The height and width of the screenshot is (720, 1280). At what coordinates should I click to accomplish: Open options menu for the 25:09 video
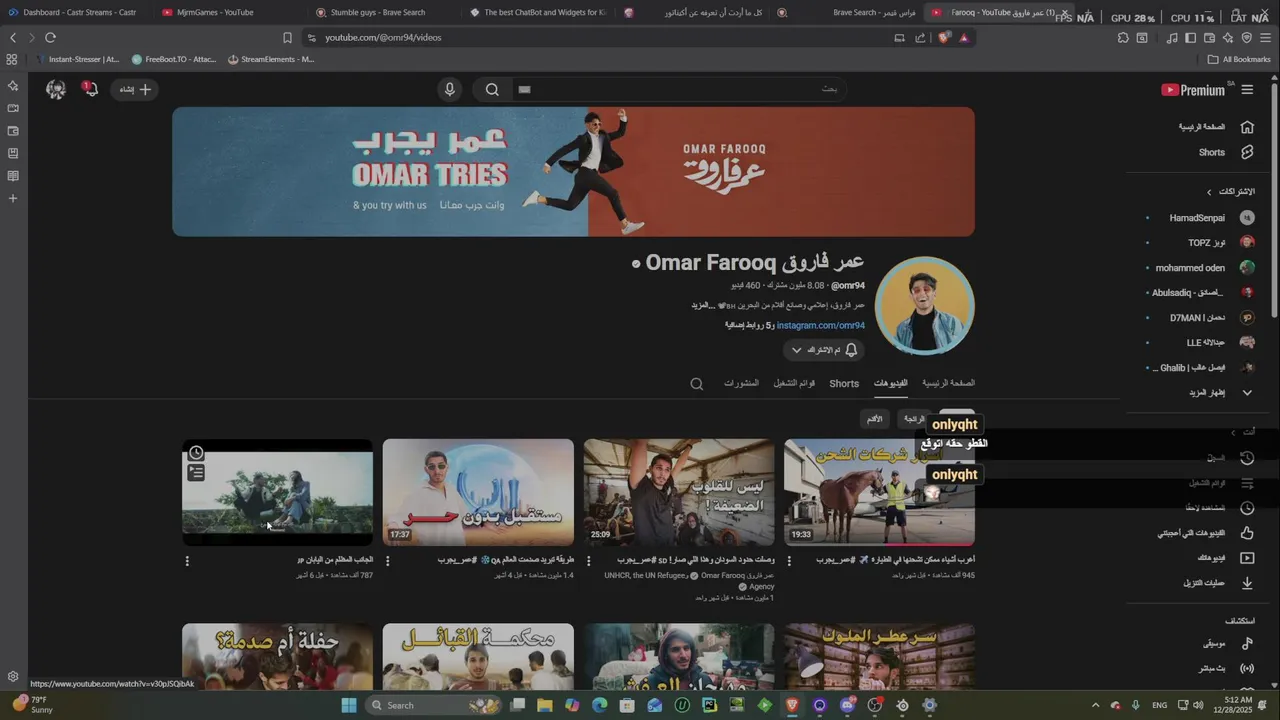588,561
